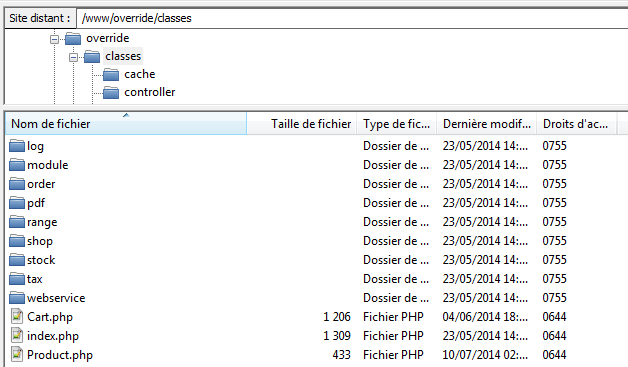The image size is (628, 367).
Task: Click Cart.php permissions 0644
Action: pos(554,317)
